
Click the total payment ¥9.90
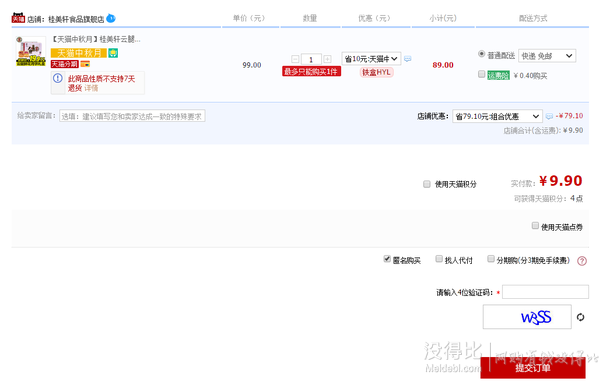tap(561, 181)
